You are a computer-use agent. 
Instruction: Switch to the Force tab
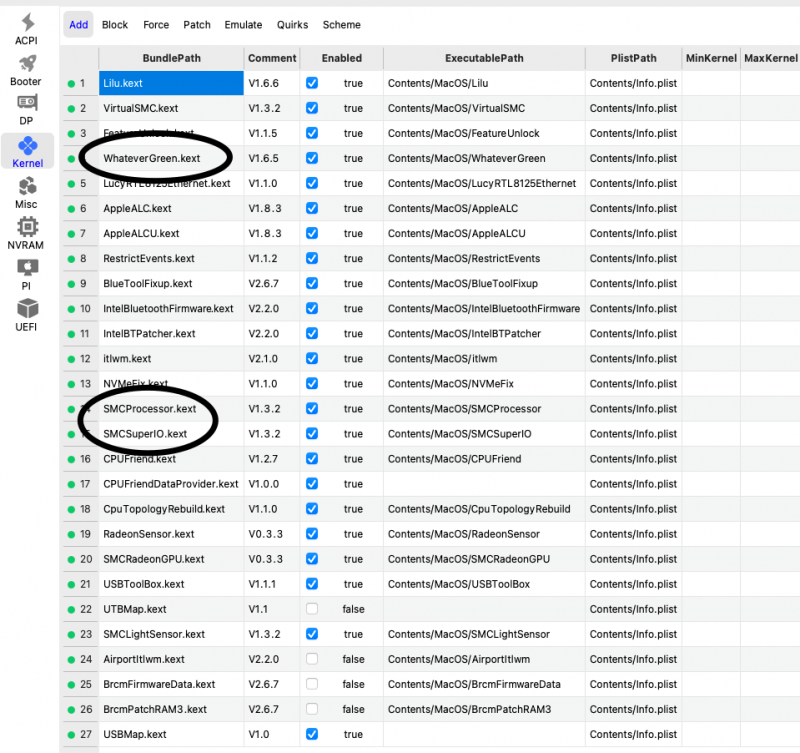click(x=156, y=24)
